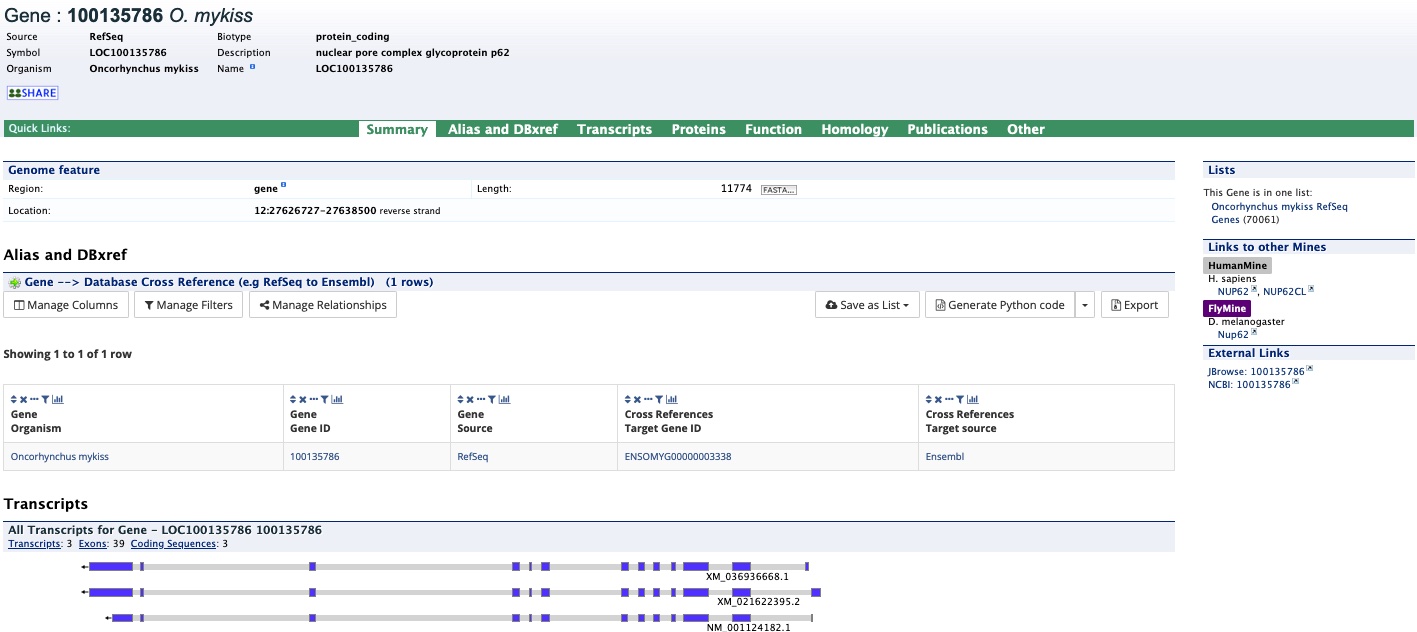The image size is (1417, 632).
Task: Filter the Gene ID column
Action: 324,399
